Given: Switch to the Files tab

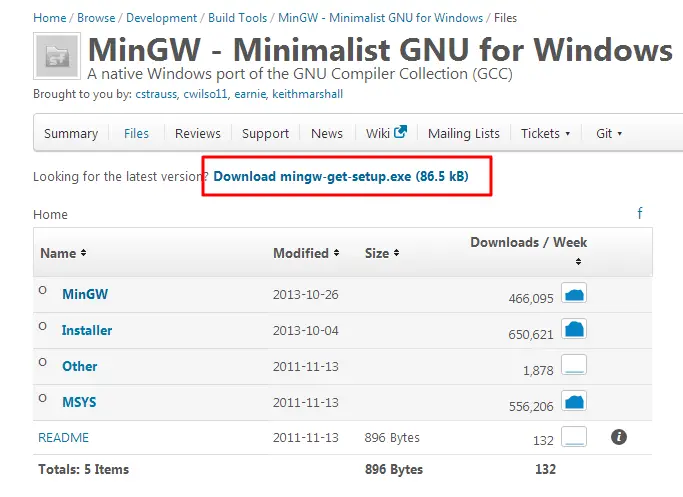Looking at the screenshot, I should tap(136, 133).
